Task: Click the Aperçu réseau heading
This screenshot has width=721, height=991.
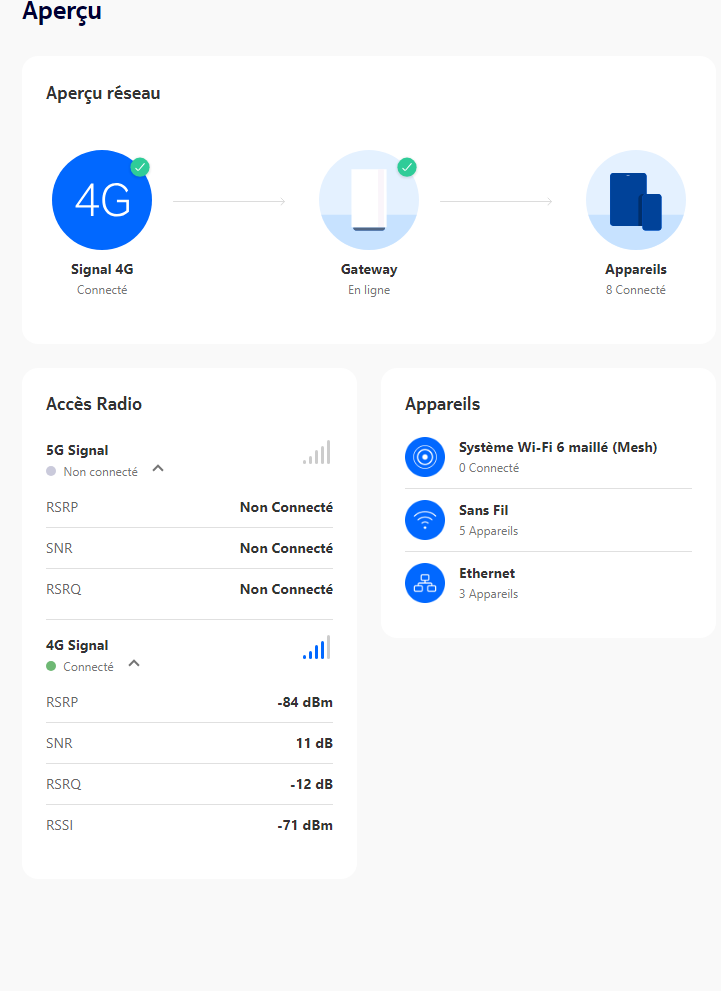Action: click(103, 93)
